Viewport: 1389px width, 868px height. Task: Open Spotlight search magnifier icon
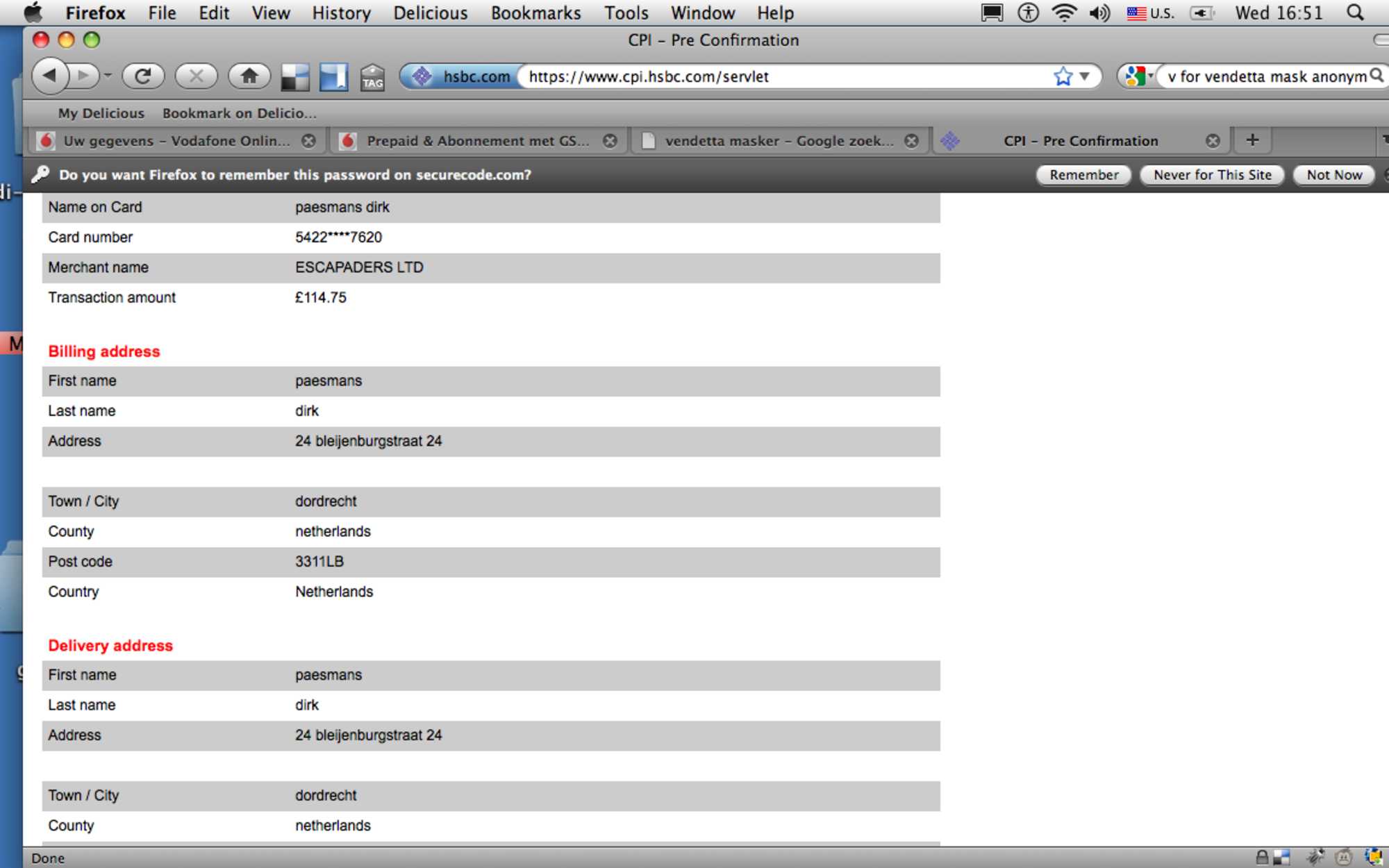coord(1355,12)
